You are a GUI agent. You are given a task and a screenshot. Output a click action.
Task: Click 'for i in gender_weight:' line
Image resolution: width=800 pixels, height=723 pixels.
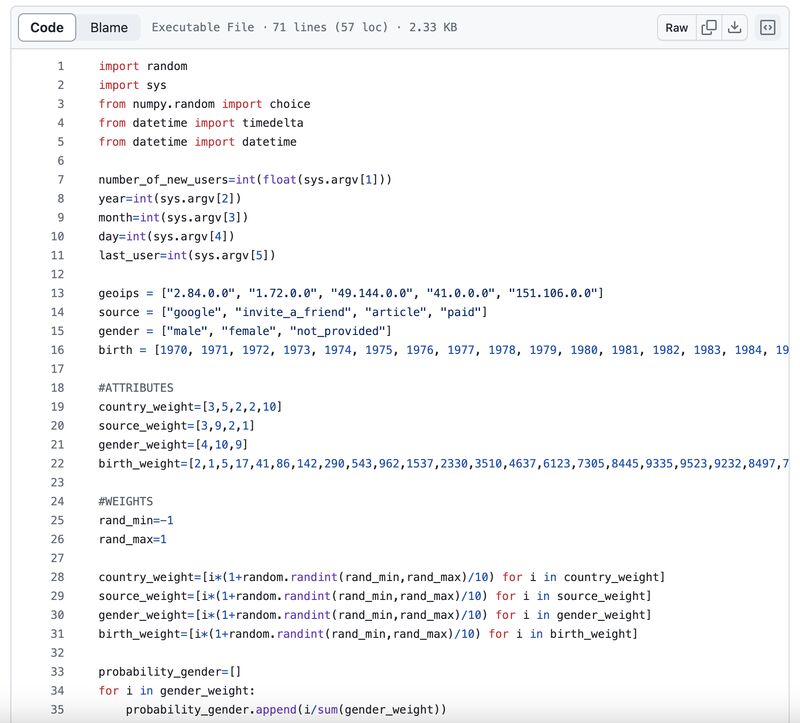[x=177, y=691]
